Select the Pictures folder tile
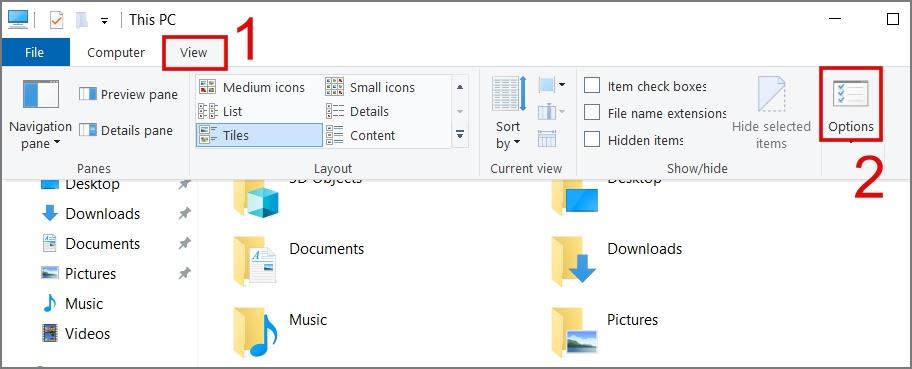The height and width of the screenshot is (369, 912). click(x=604, y=332)
